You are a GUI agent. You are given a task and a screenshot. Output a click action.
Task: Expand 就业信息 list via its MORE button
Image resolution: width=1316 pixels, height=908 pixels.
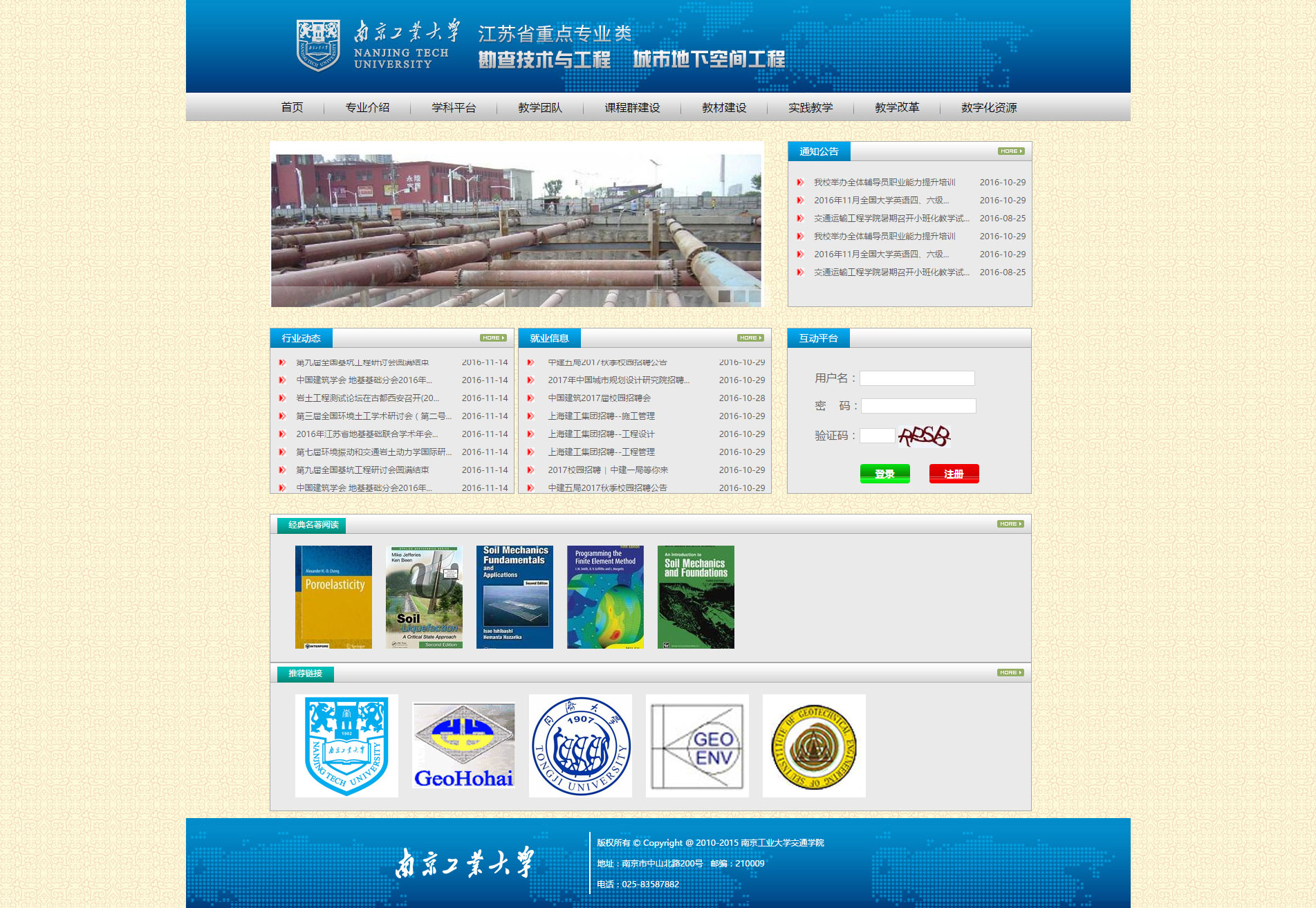750,338
